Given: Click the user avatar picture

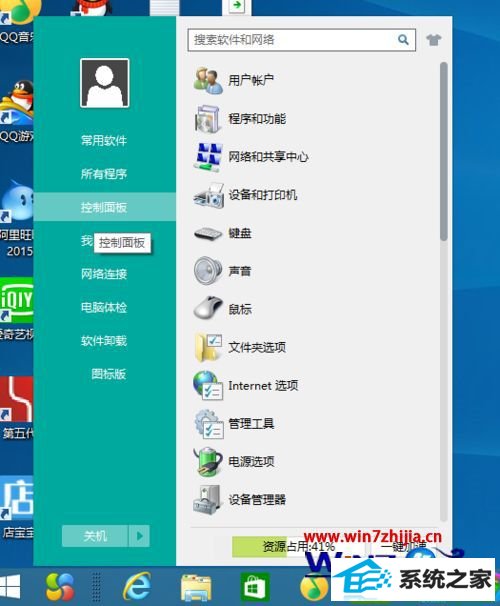Looking at the screenshot, I should [x=105, y=83].
